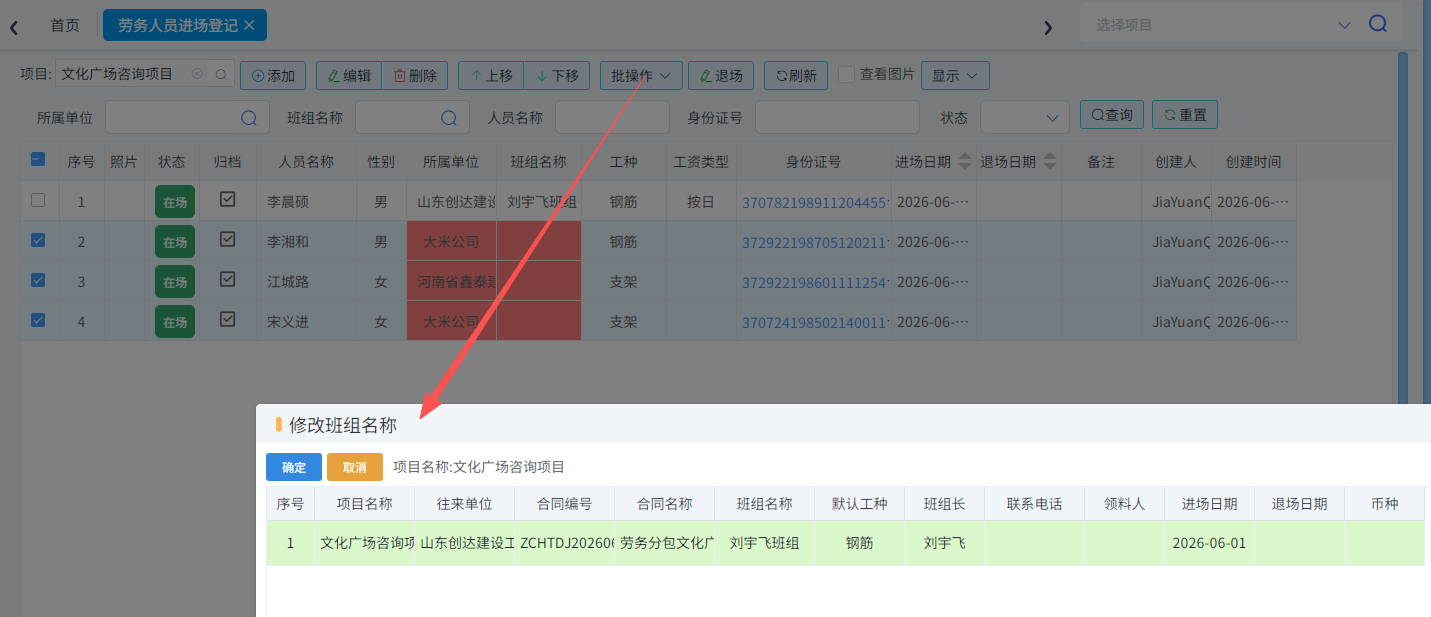
Task: Click the 人员名称 input field
Action: click(x=612, y=117)
